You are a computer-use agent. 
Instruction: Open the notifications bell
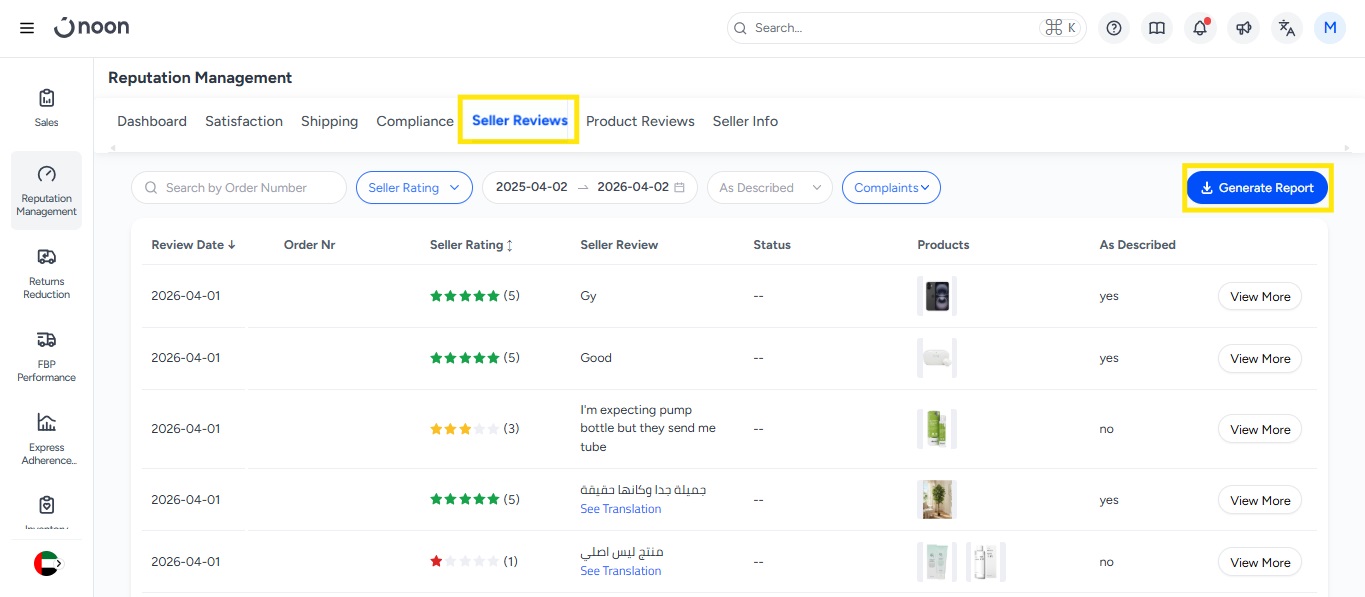coord(1200,28)
